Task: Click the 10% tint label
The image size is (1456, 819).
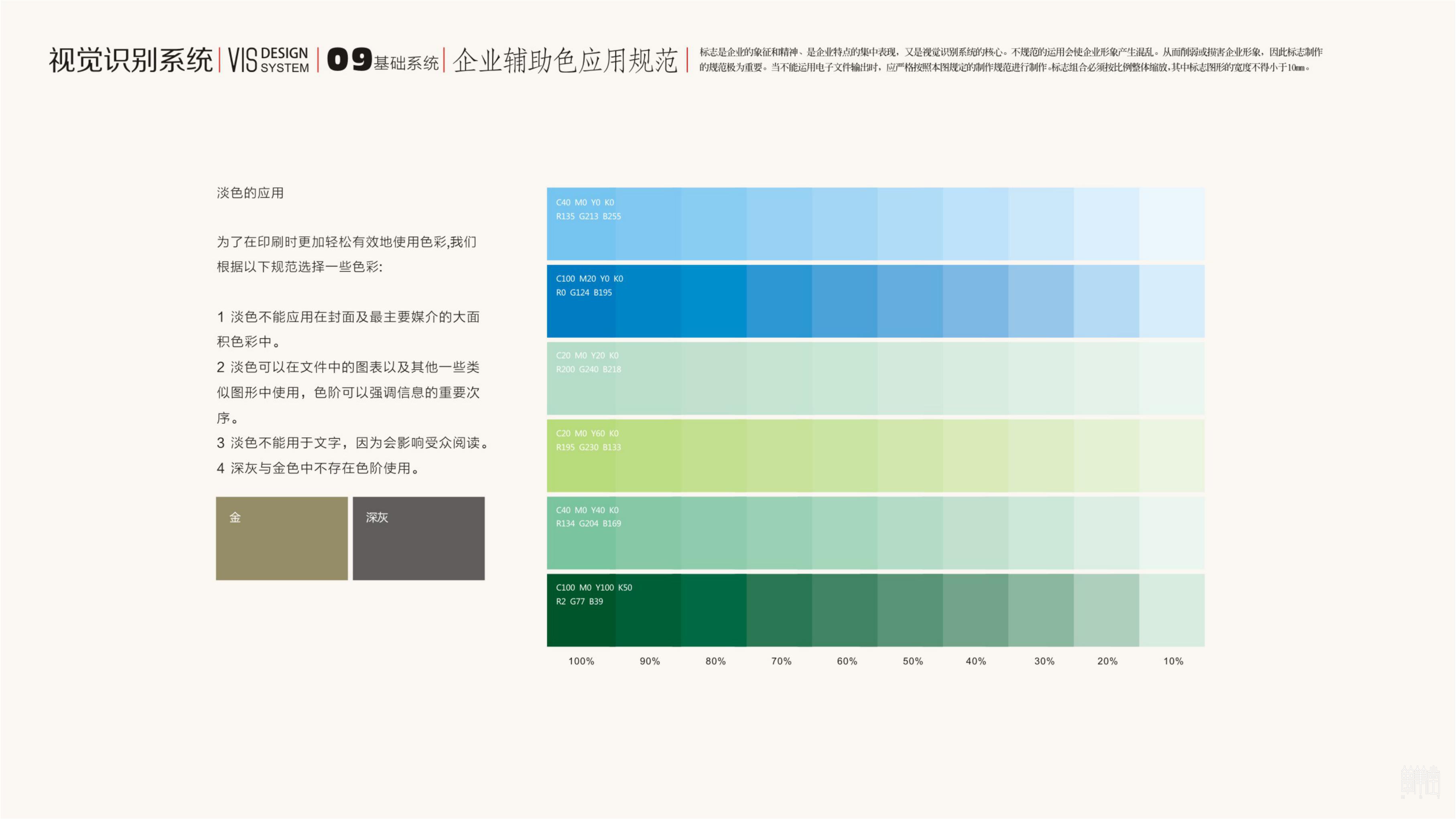Action: tap(1173, 661)
